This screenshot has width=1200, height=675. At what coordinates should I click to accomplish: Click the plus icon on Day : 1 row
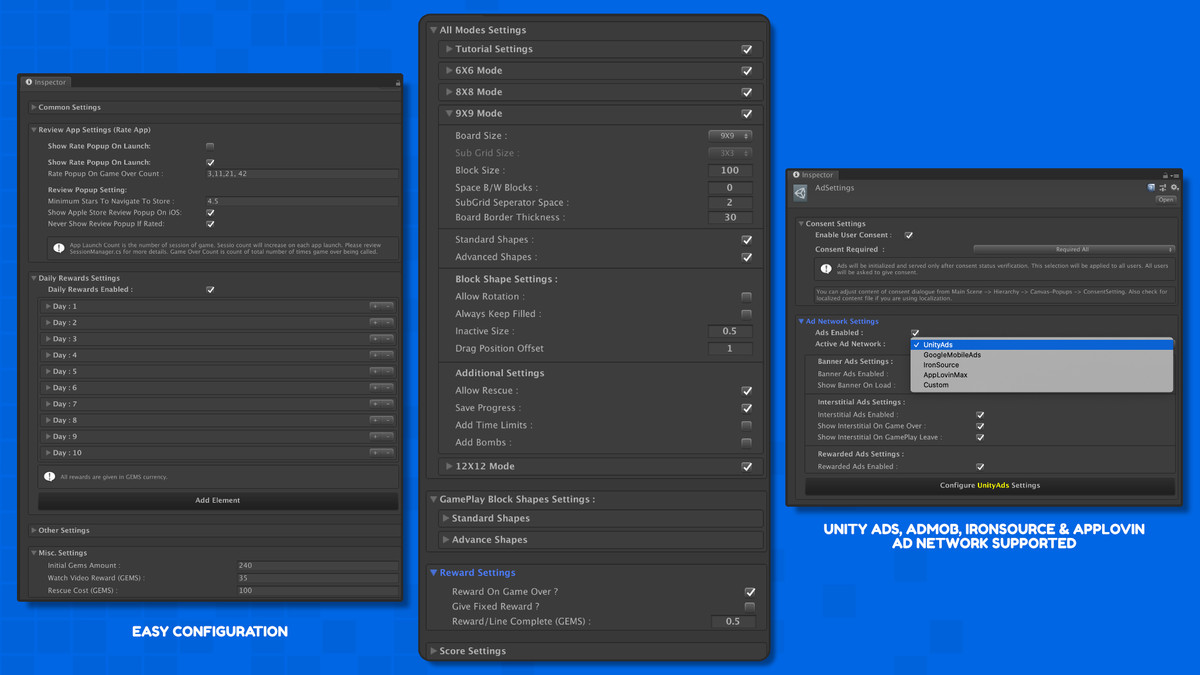(x=375, y=307)
